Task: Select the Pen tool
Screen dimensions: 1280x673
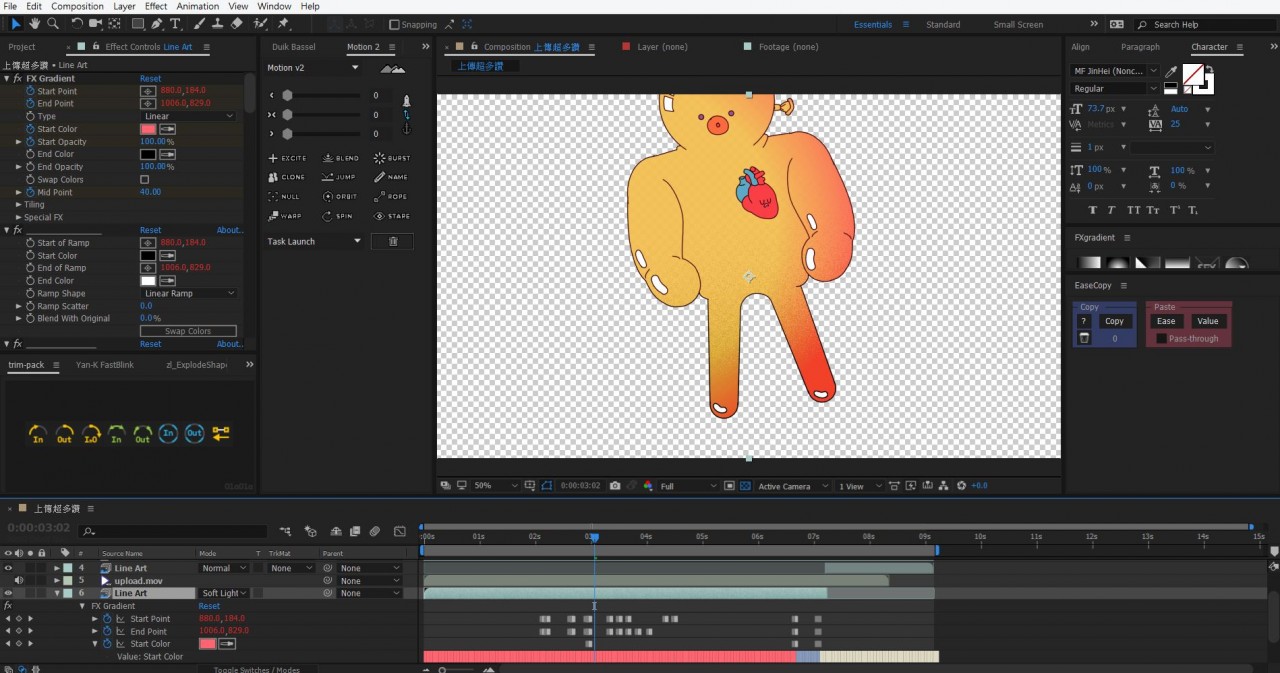Action: [157, 23]
